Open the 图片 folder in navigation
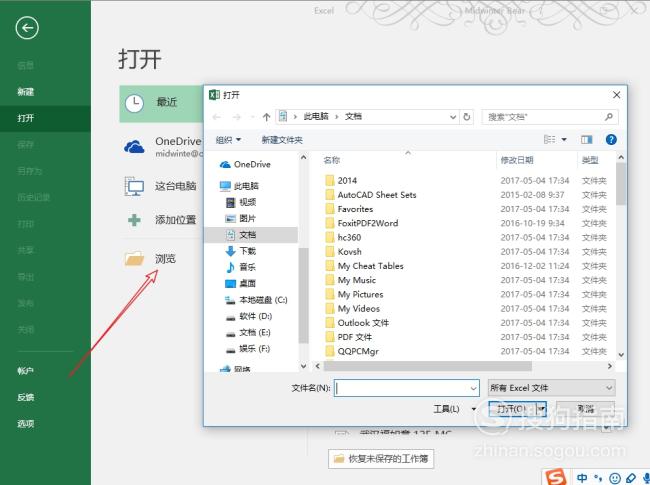Screen dimensions: 650x485 tap(241, 218)
